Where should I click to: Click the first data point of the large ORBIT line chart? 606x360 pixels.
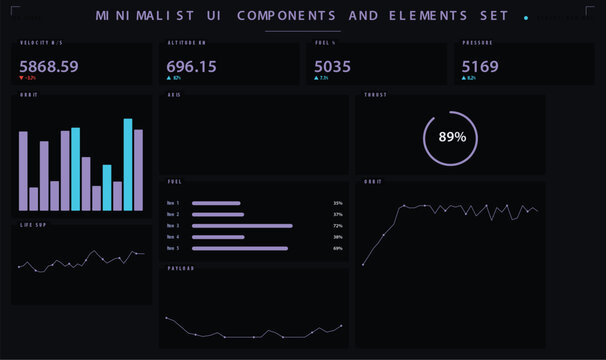363,265
